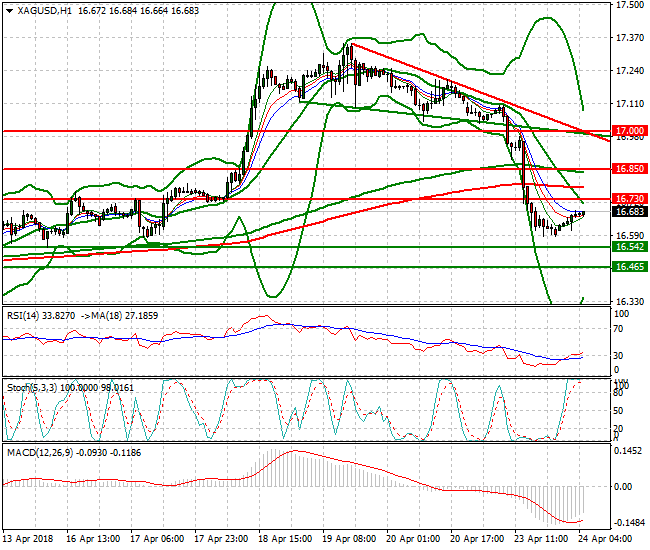Click the 16 Apr 13:00 time label
The height and width of the screenshot is (550, 650).
tap(93, 539)
